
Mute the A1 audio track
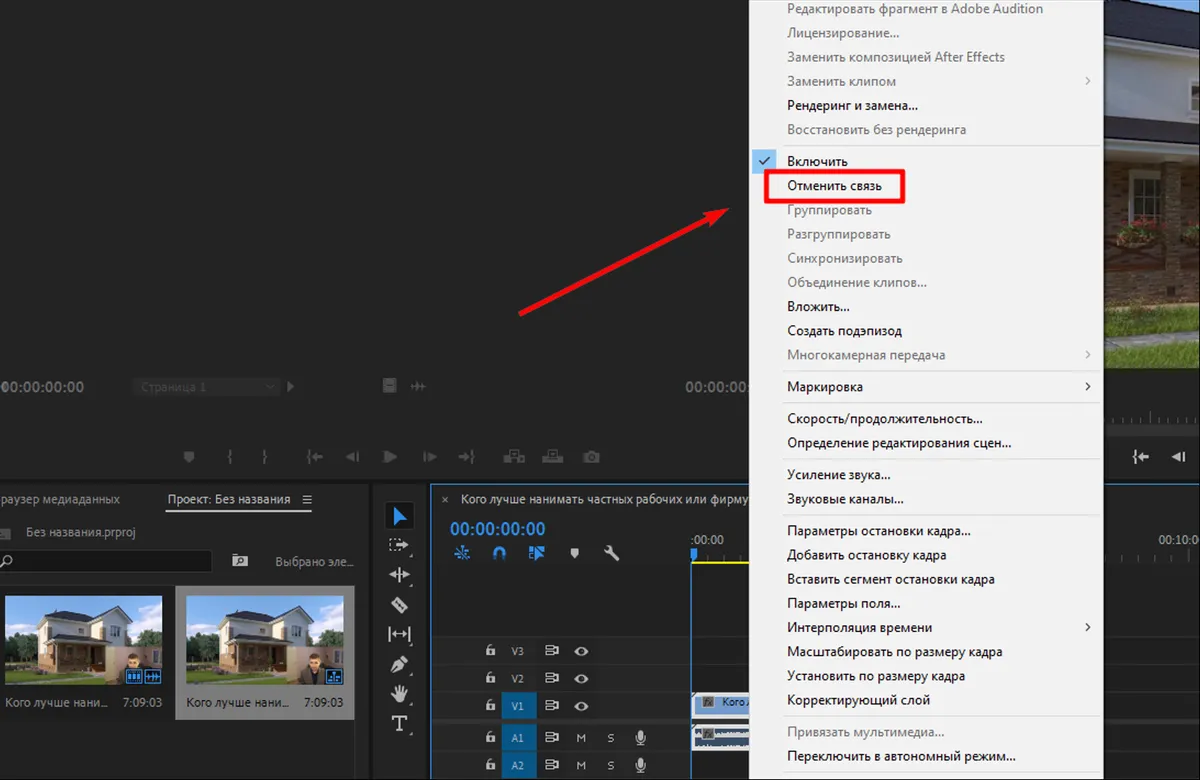[x=581, y=738]
